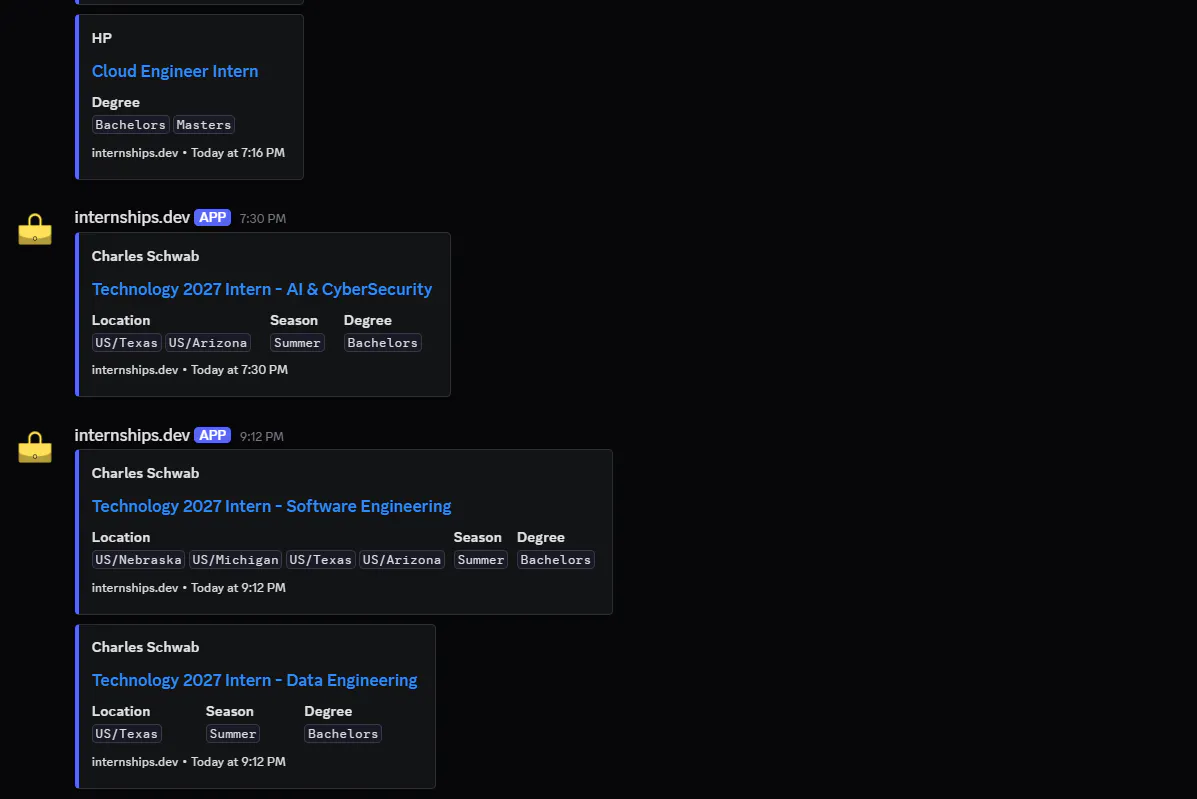Click the APP badge on the 7:30 PM message
1197x799 pixels.
click(212, 217)
